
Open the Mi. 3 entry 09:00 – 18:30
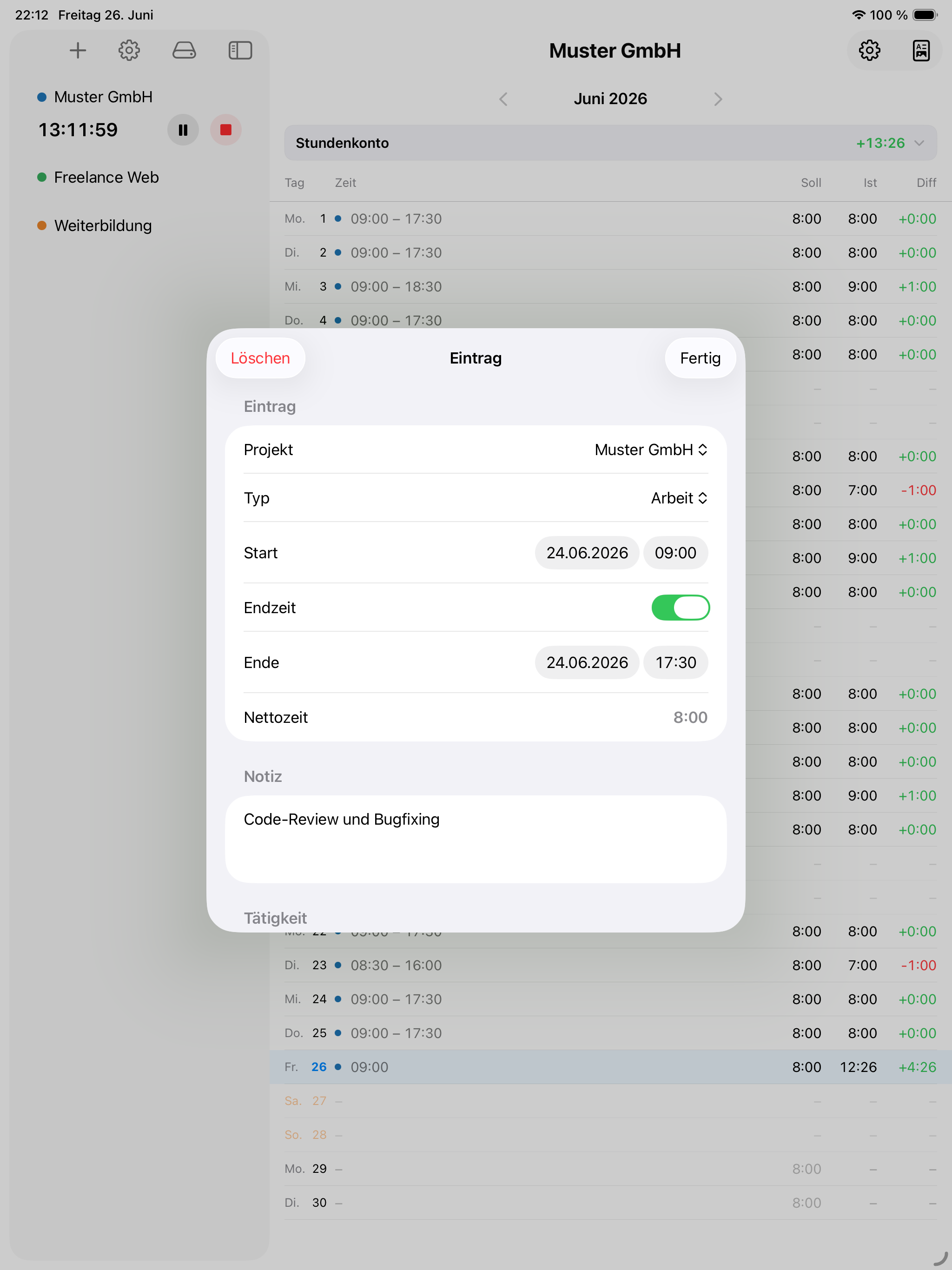(610, 286)
